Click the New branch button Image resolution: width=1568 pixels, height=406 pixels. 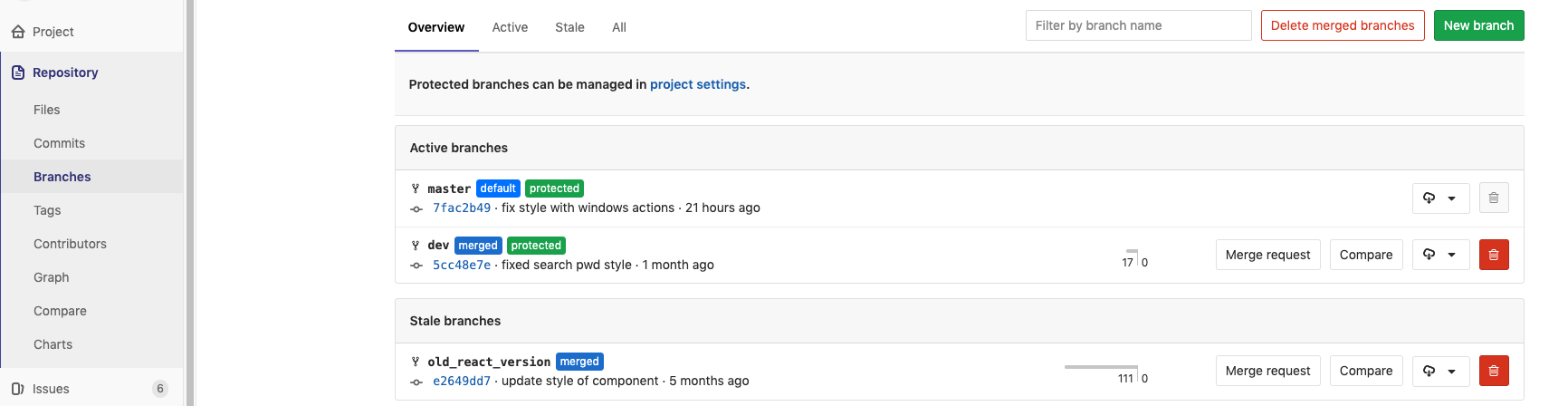tap(1478, 25)
